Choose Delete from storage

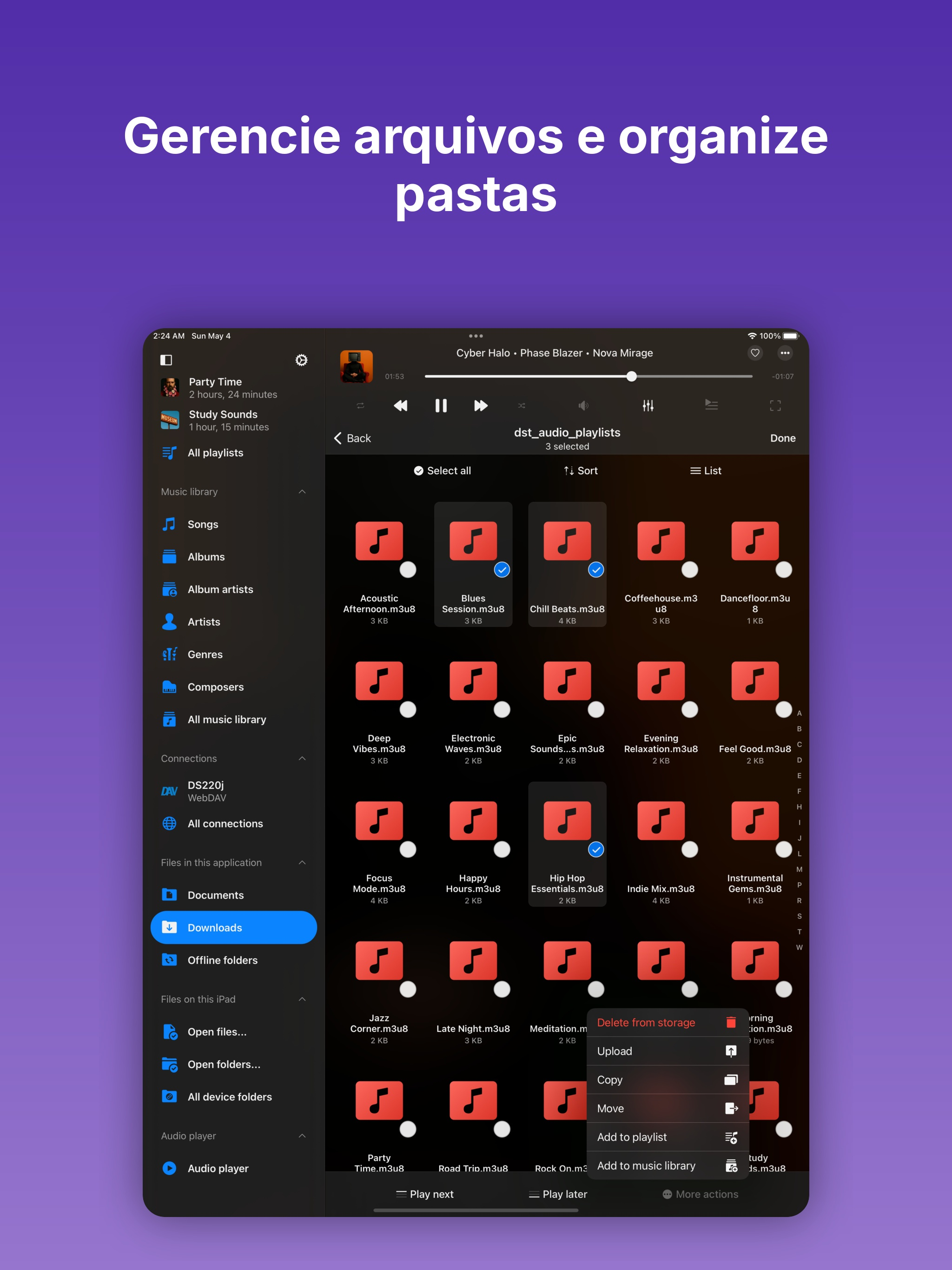[x=667, y=1023]
